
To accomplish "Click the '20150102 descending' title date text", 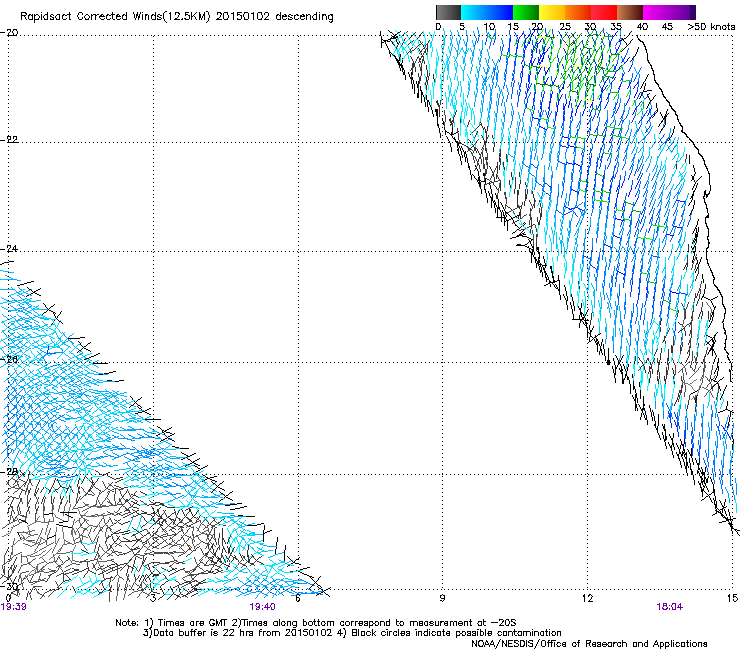I will (274, 17).
